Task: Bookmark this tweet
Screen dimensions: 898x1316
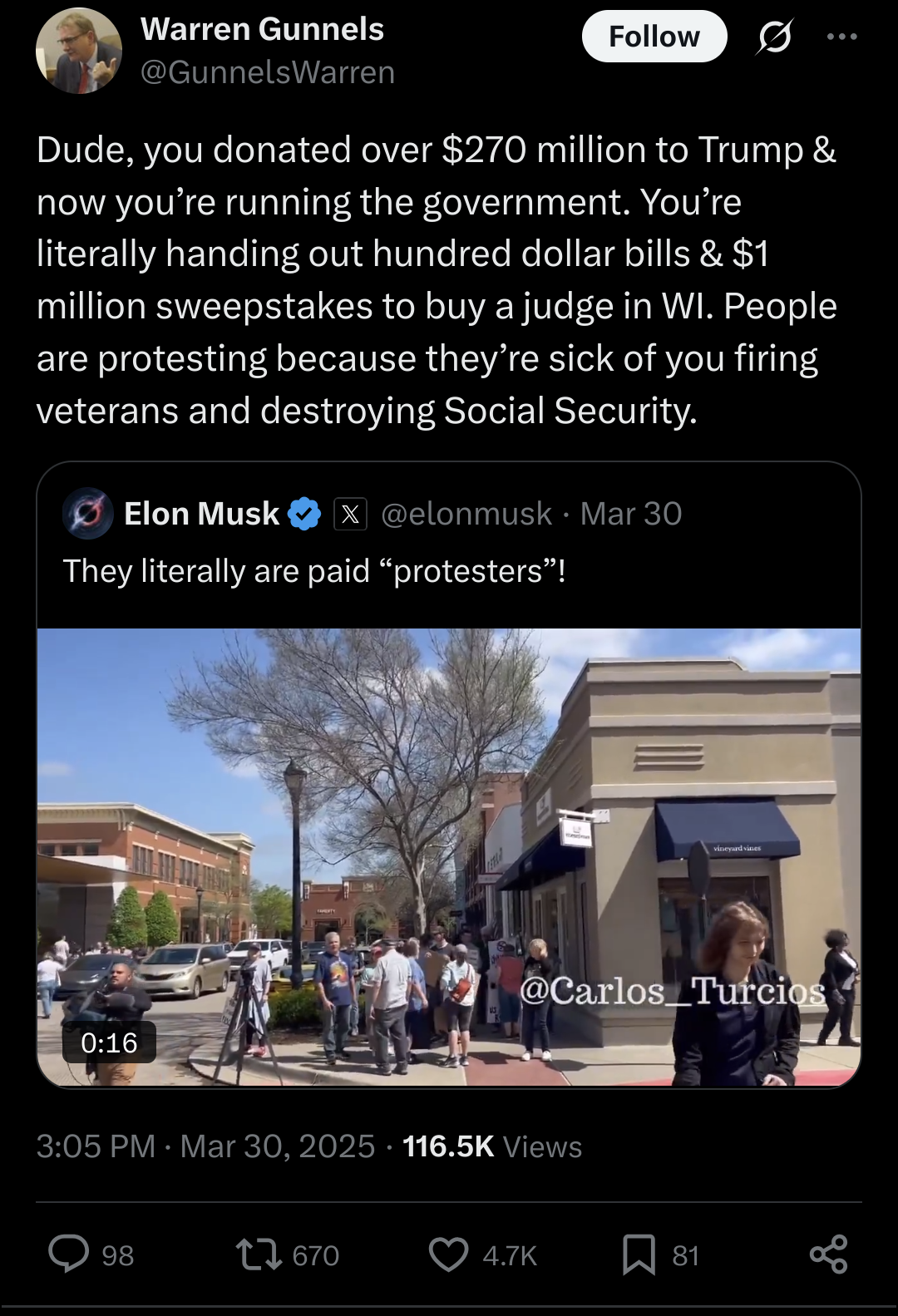Action: coord(639,1254)
